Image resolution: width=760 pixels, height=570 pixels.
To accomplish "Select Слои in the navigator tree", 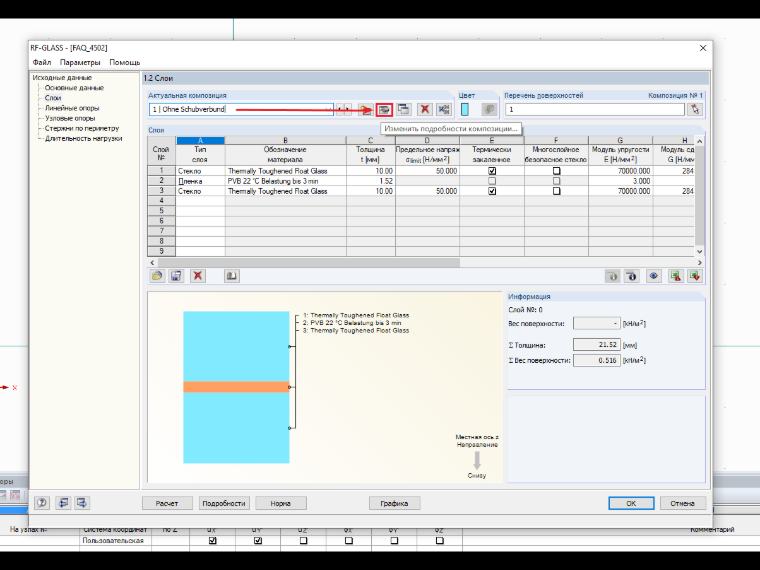I will (53, 98).
